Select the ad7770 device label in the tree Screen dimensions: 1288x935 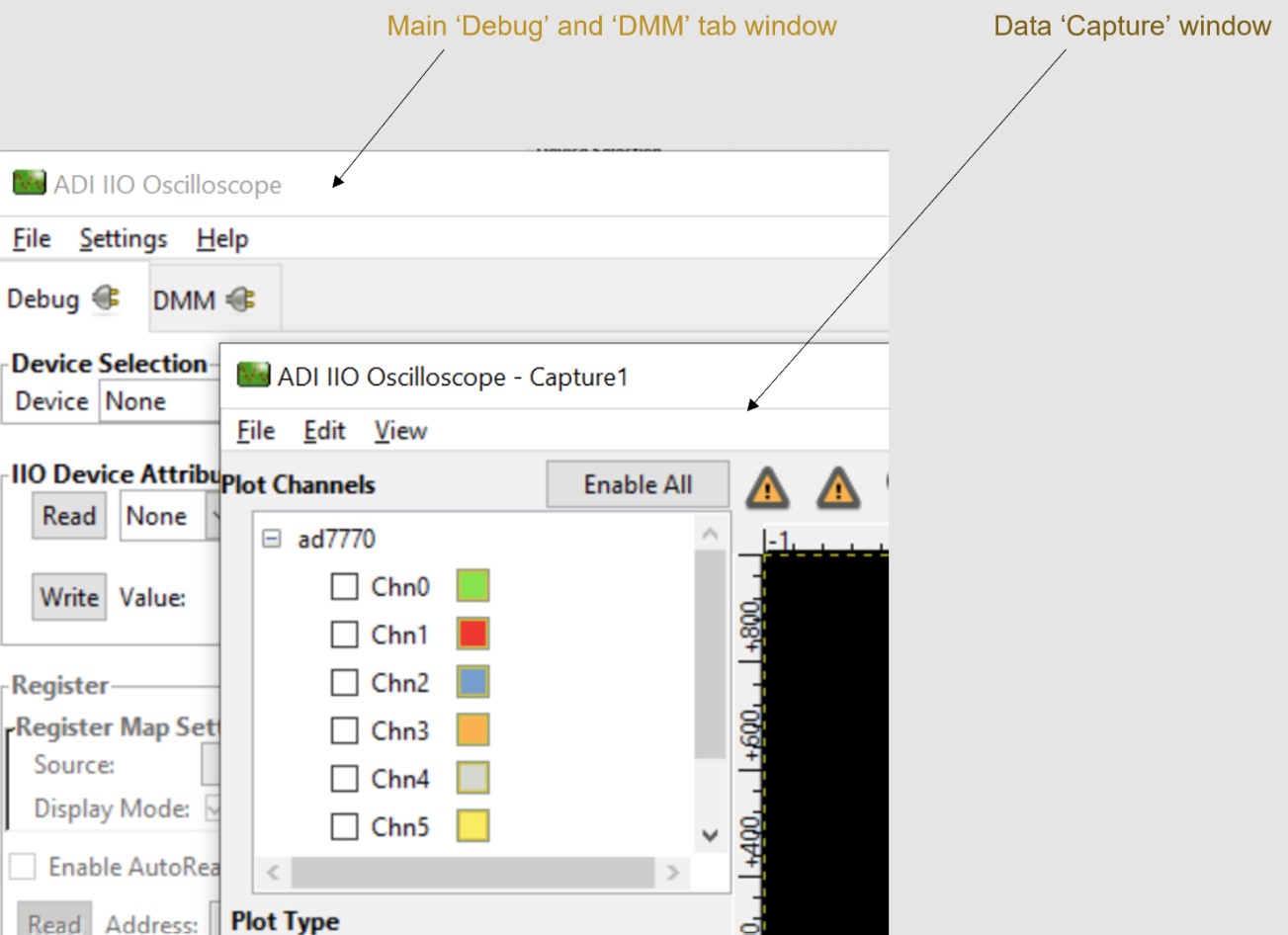tap(337, 539)
